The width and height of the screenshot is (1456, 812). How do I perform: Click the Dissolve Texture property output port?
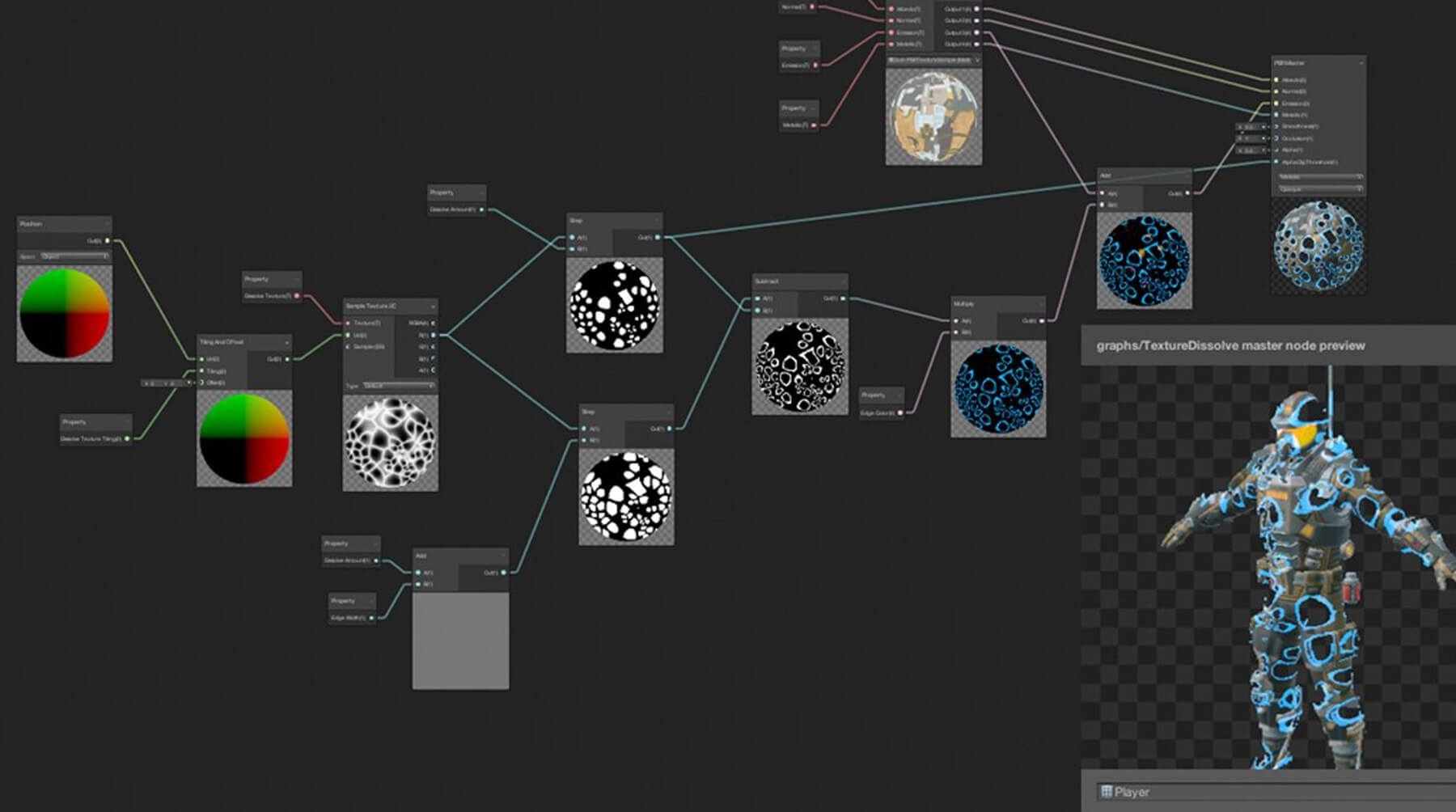297,296
